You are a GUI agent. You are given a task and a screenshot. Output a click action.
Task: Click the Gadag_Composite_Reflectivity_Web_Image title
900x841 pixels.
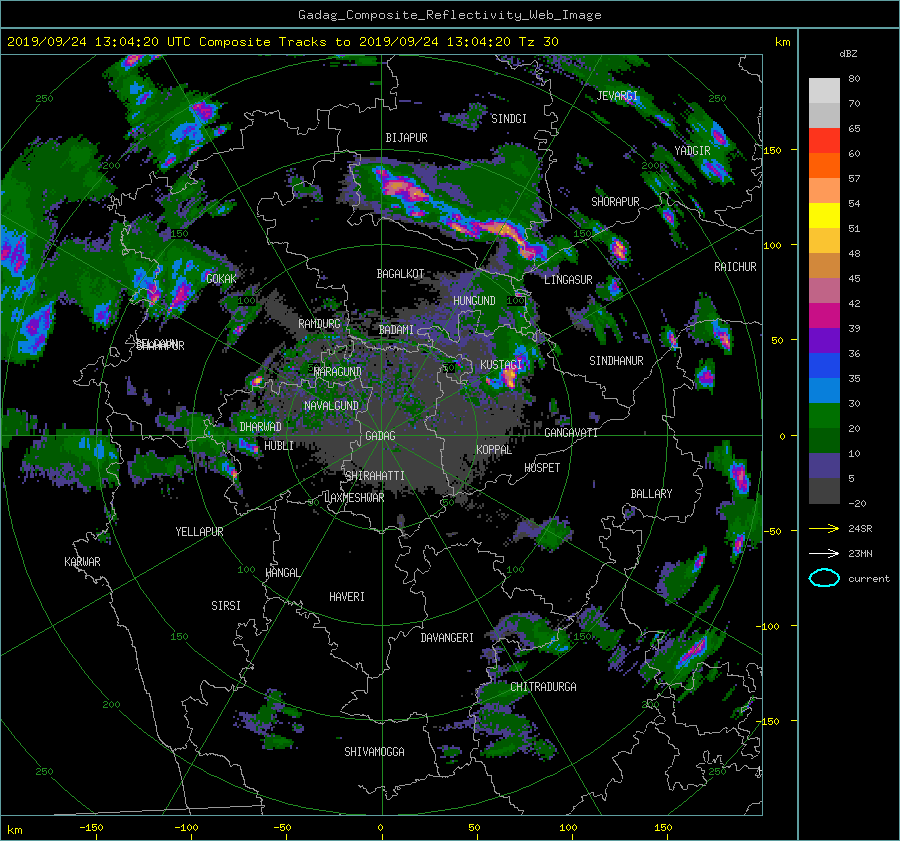(449, 15)
